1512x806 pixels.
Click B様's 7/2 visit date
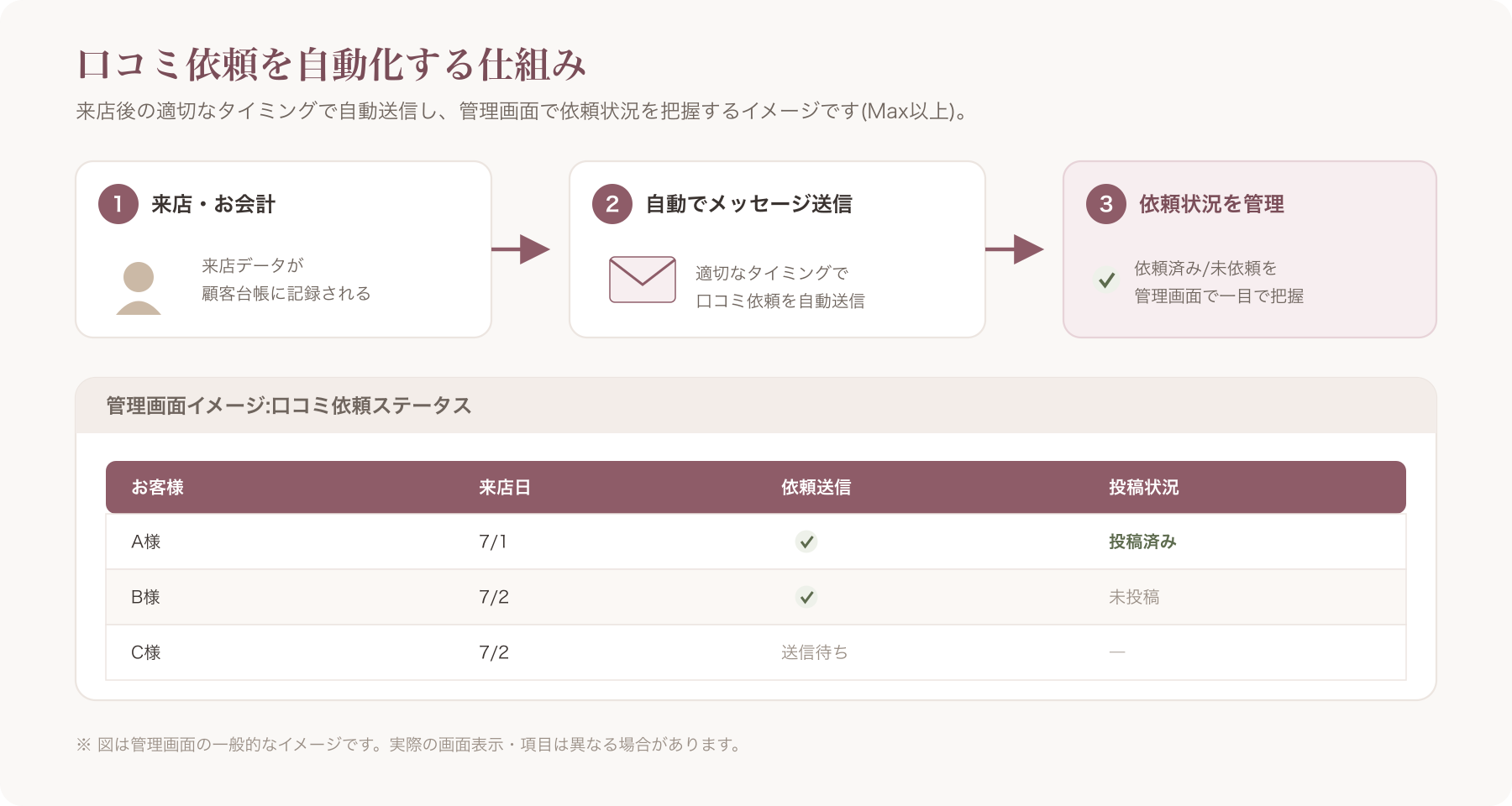[494, 597]
